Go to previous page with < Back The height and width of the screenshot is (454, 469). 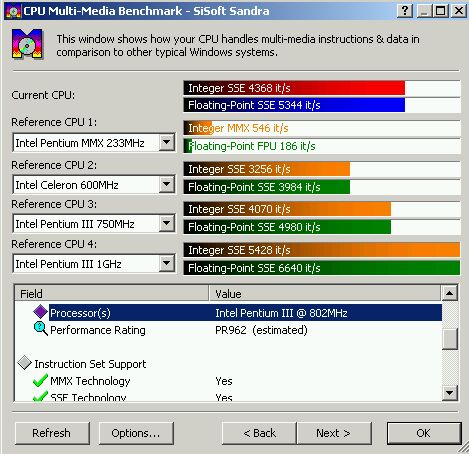click(259, 433)
